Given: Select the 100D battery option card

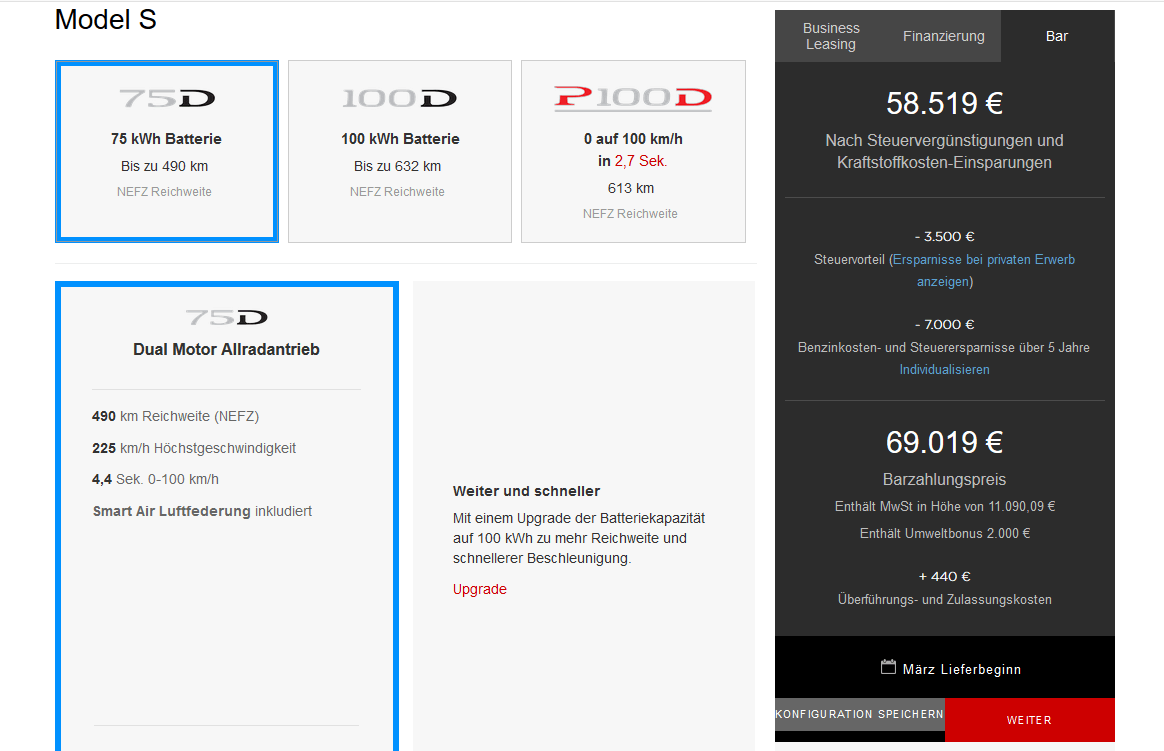Looking at the screenshot, I should coord(400,151).
